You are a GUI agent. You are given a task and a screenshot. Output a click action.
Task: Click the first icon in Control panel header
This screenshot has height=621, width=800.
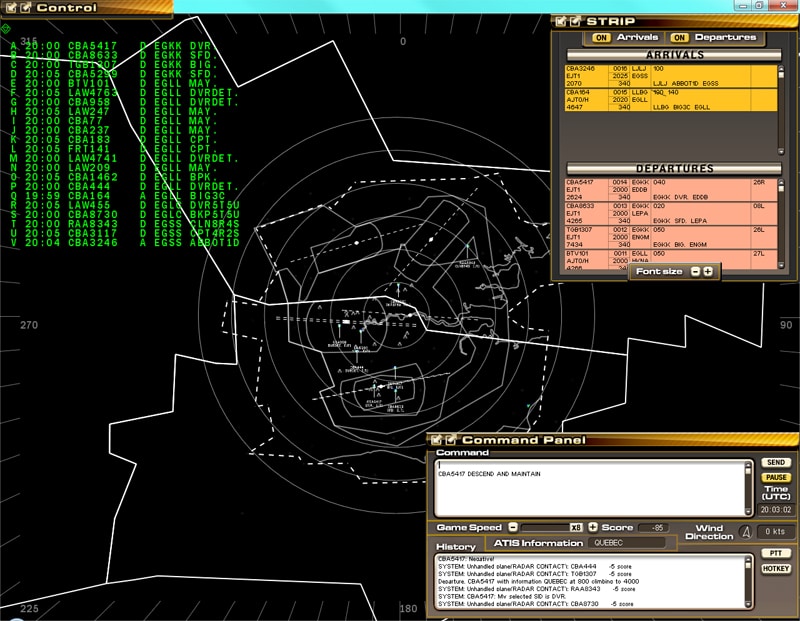coord(9,8)
